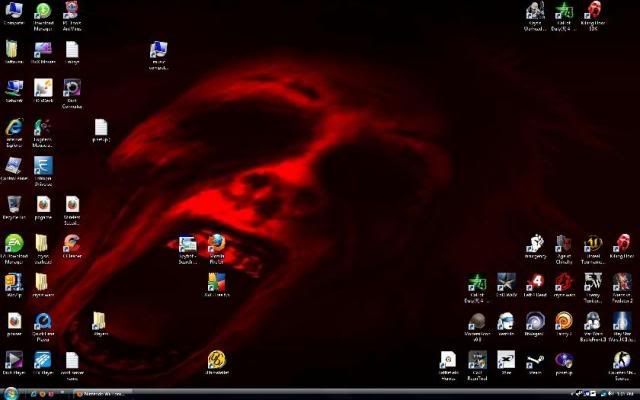Click the volume icon in the system tray
The image size is (640, 400).
tap(611, 394)
